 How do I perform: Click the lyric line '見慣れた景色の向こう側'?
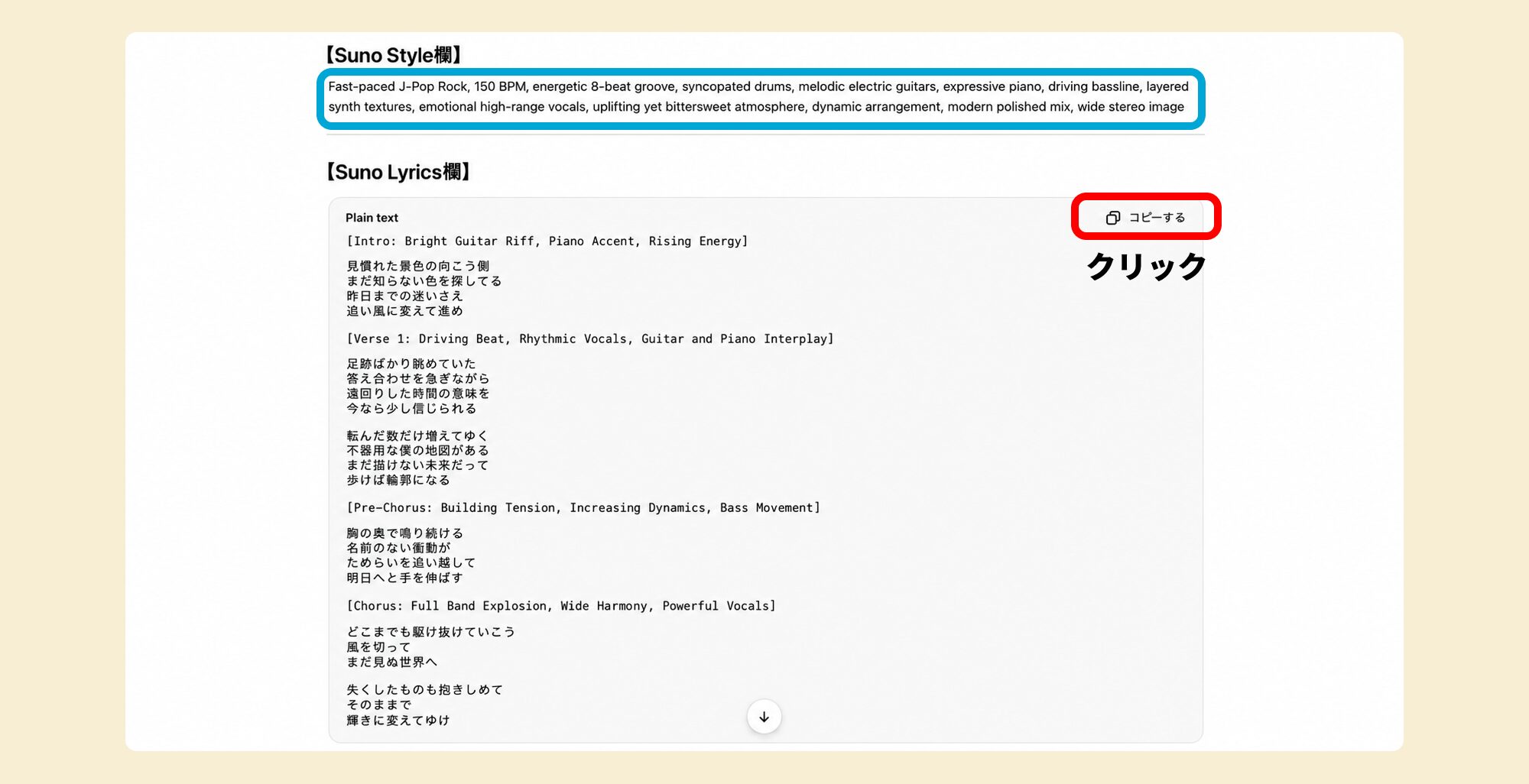(418, 266)
